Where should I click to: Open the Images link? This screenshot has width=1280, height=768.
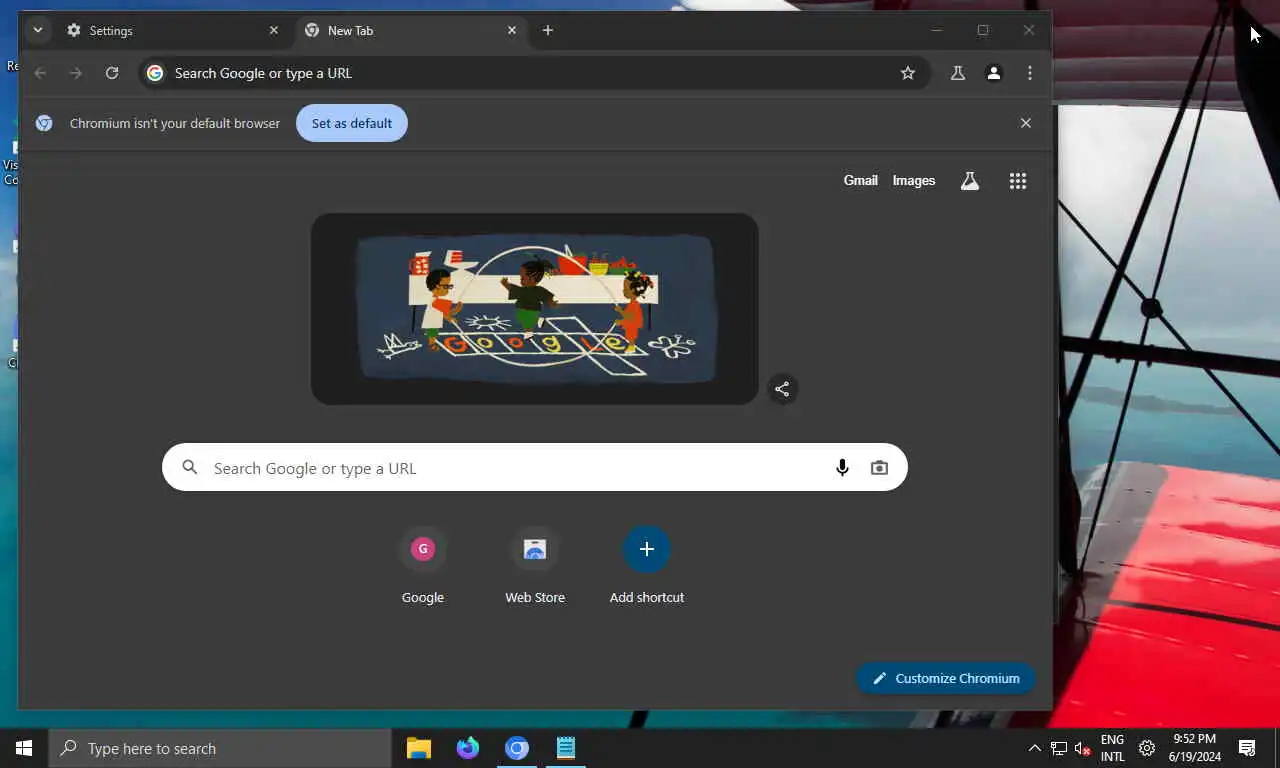tap(914, 181)
